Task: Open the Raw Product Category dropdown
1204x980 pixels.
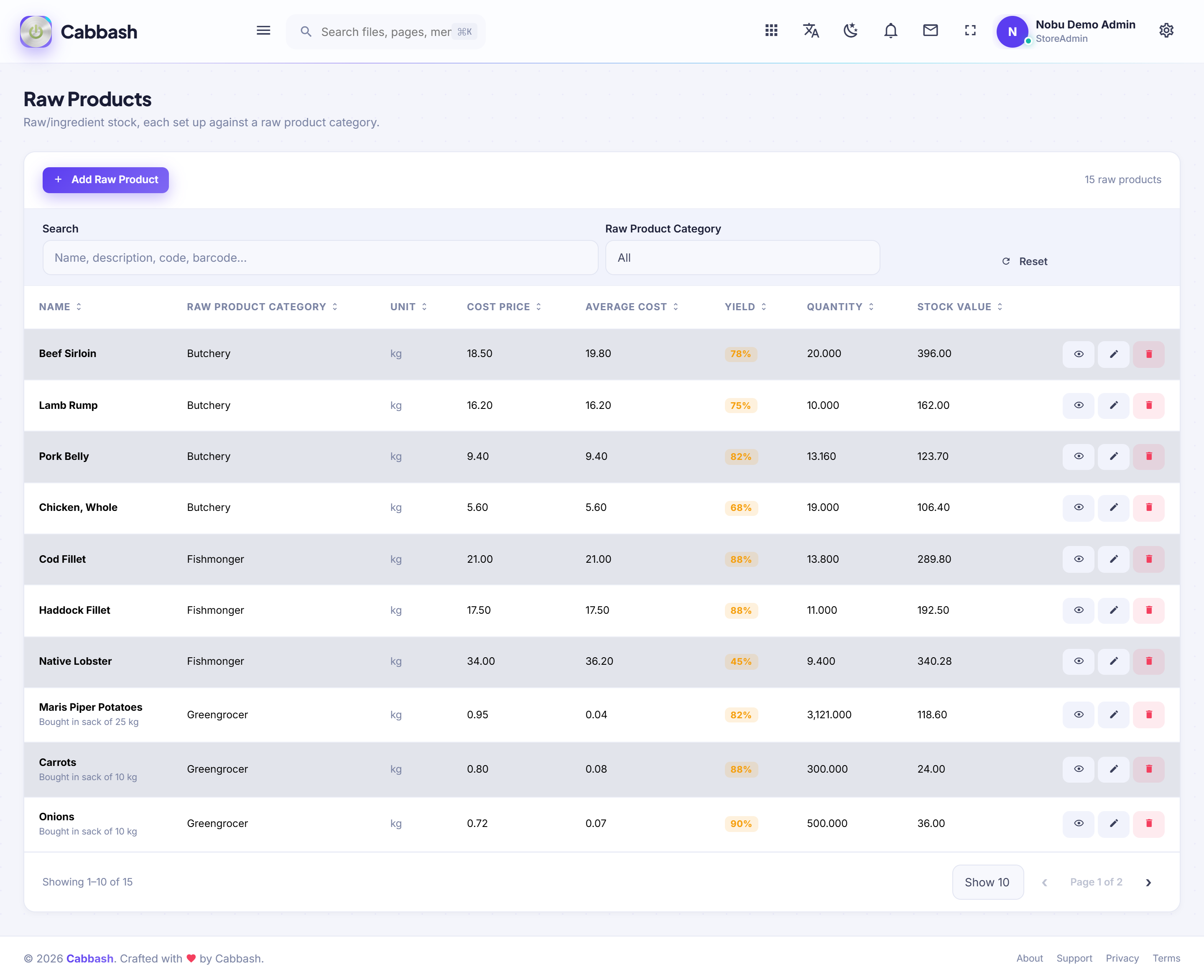Action: 742,258
